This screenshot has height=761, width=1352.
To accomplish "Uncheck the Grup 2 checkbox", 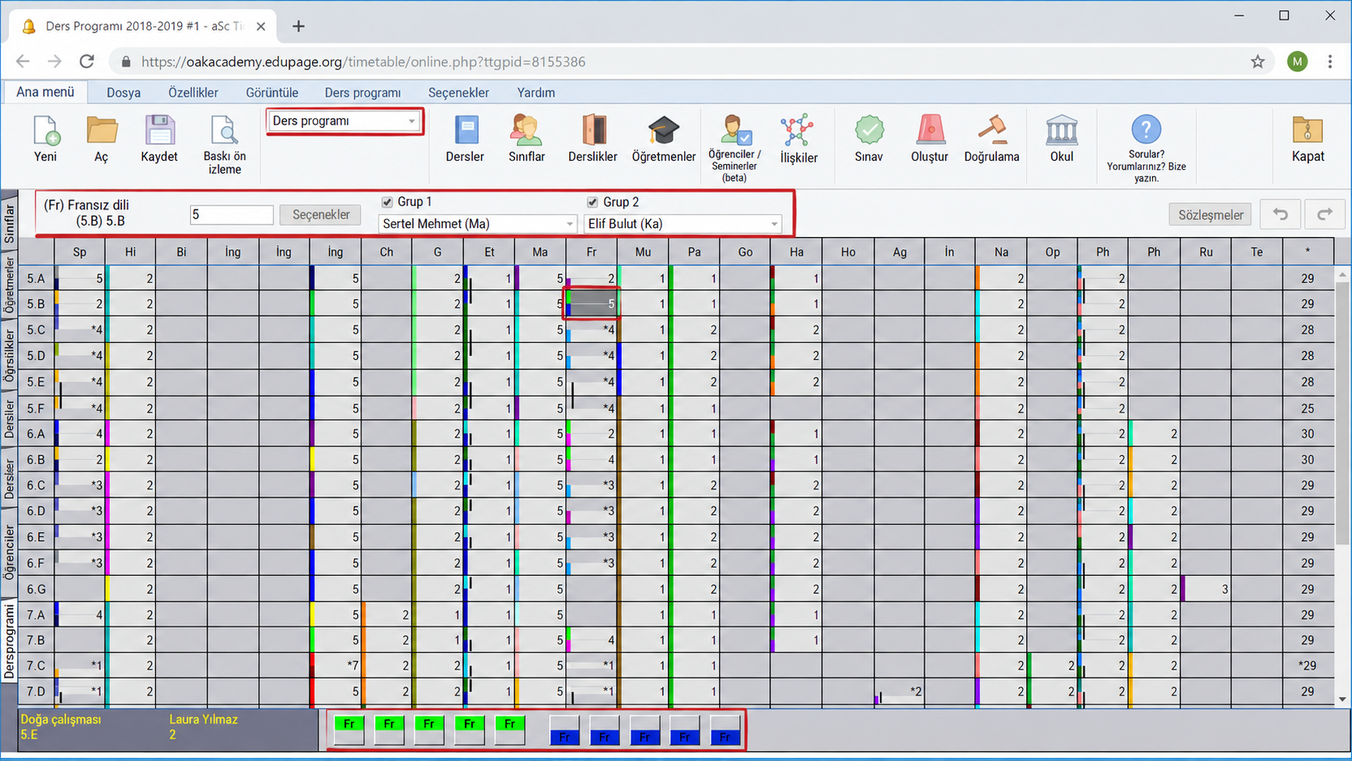I will 593,202.
